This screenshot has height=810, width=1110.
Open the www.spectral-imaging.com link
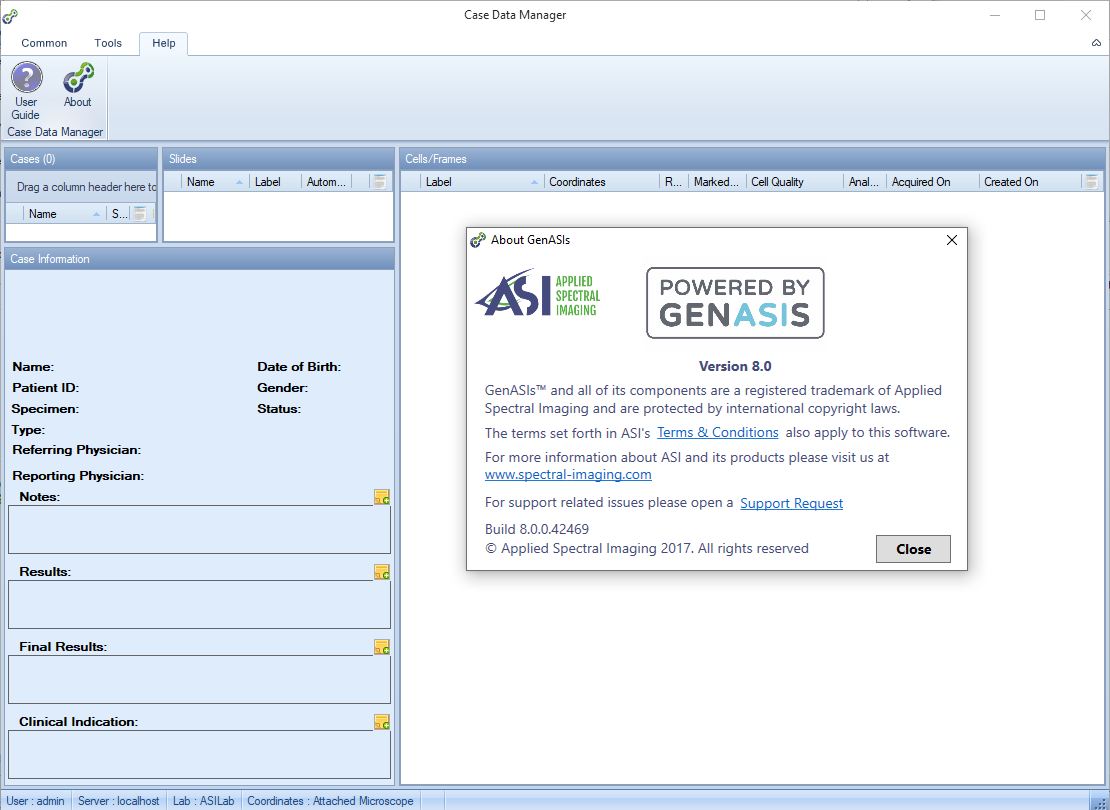coord(568,474)
